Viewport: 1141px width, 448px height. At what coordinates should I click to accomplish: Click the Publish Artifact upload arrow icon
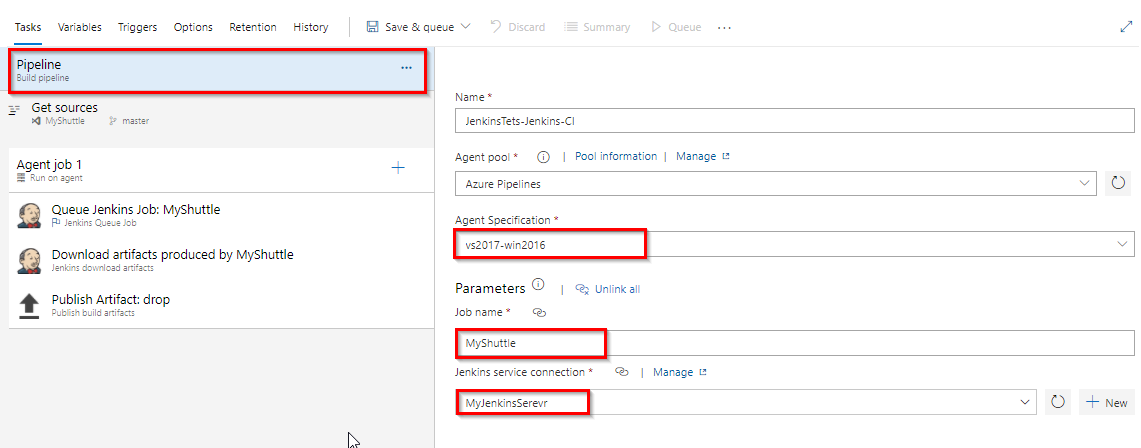(x=28, y=306)
